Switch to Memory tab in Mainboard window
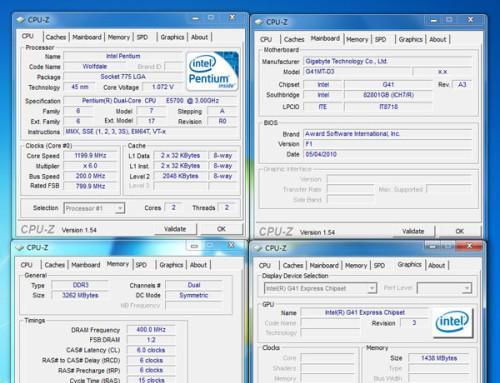 tap(357, 39)
